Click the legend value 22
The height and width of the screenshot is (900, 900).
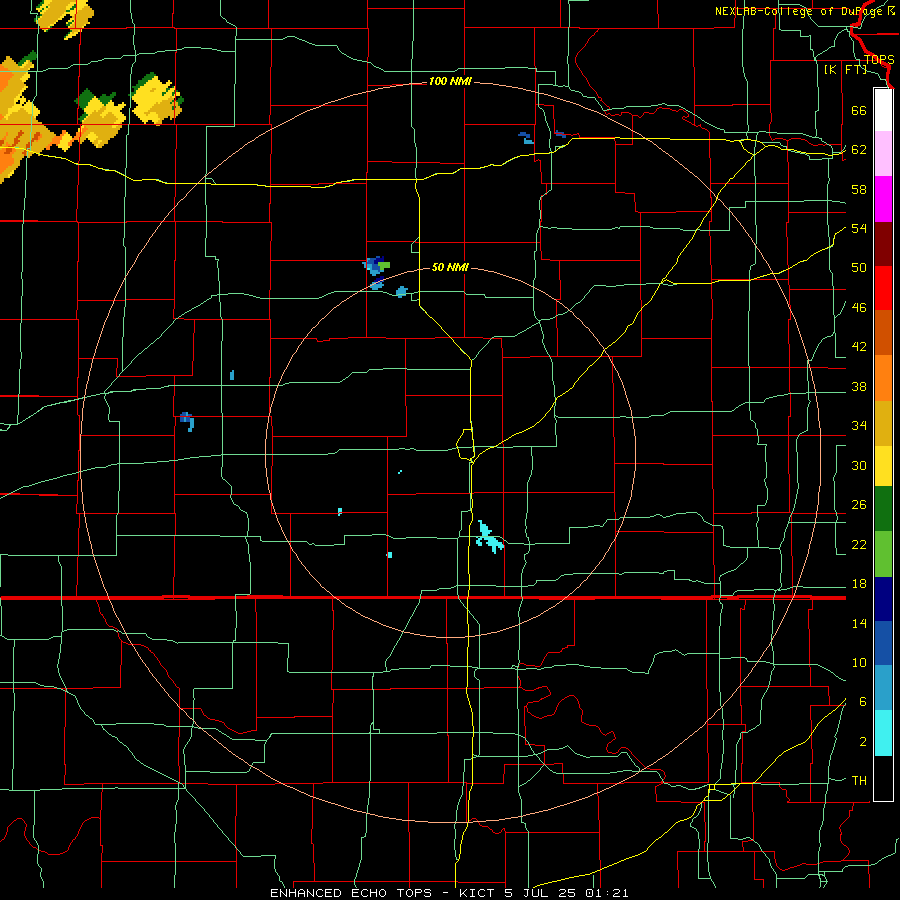tap(859, 544)
